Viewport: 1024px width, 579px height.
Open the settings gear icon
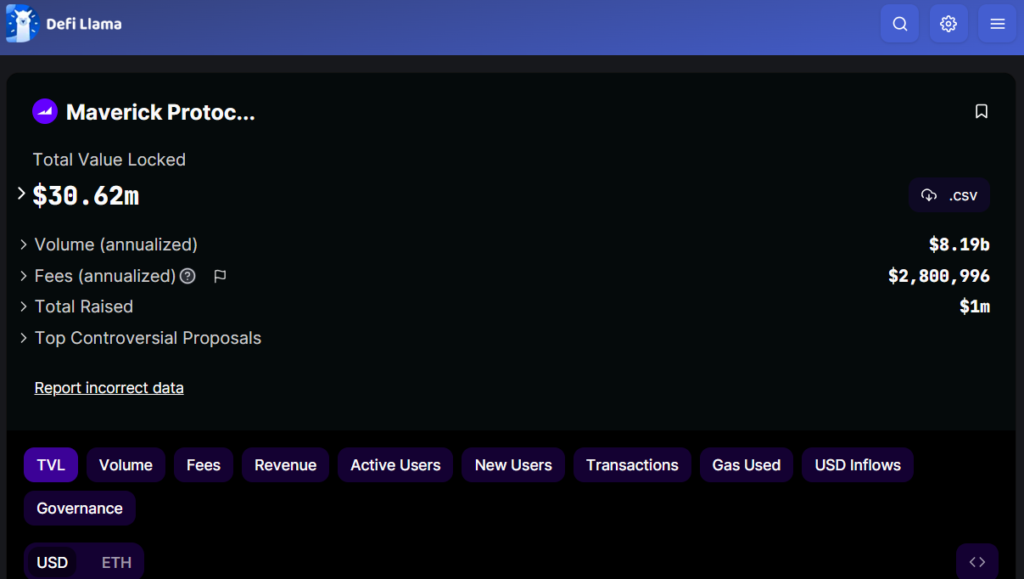948,24
